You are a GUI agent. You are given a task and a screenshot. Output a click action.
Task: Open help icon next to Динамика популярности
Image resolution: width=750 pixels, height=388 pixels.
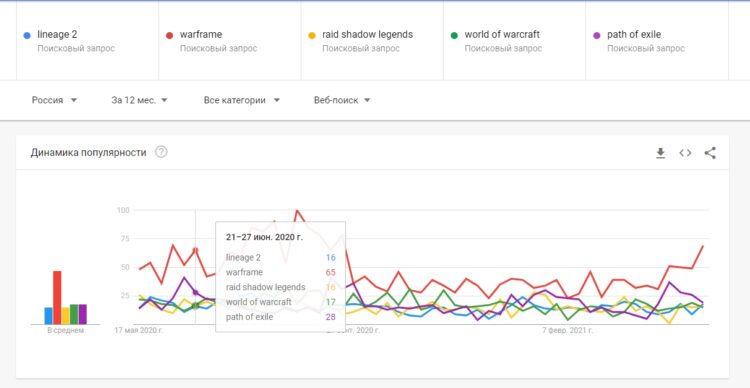click(x=161, y=153)
